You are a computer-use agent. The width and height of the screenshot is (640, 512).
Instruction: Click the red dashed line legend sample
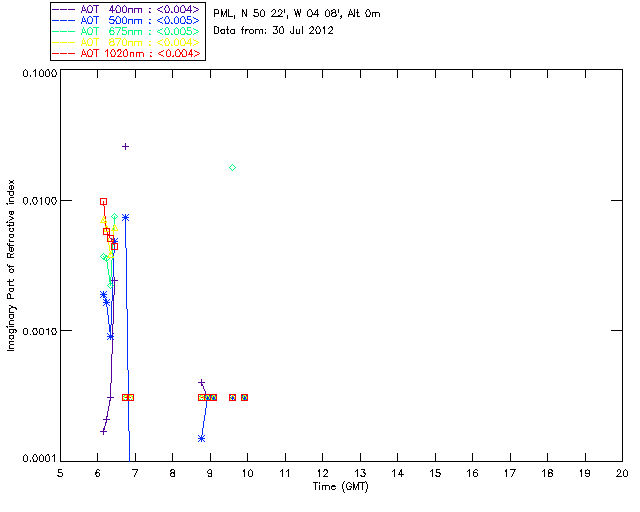tap(64, 53)
